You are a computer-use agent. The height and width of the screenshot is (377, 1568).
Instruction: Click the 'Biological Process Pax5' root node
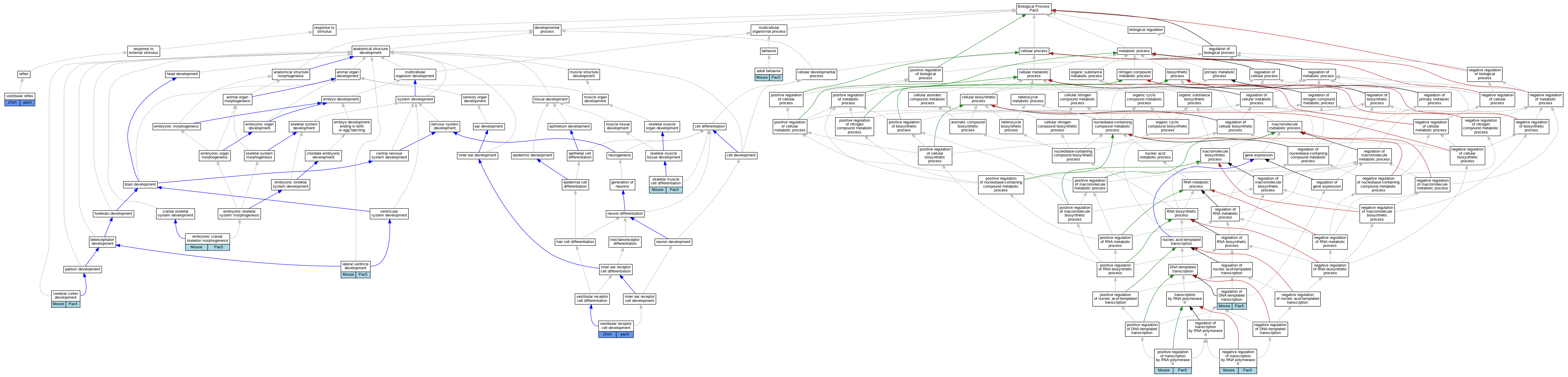pos(1034,9)
